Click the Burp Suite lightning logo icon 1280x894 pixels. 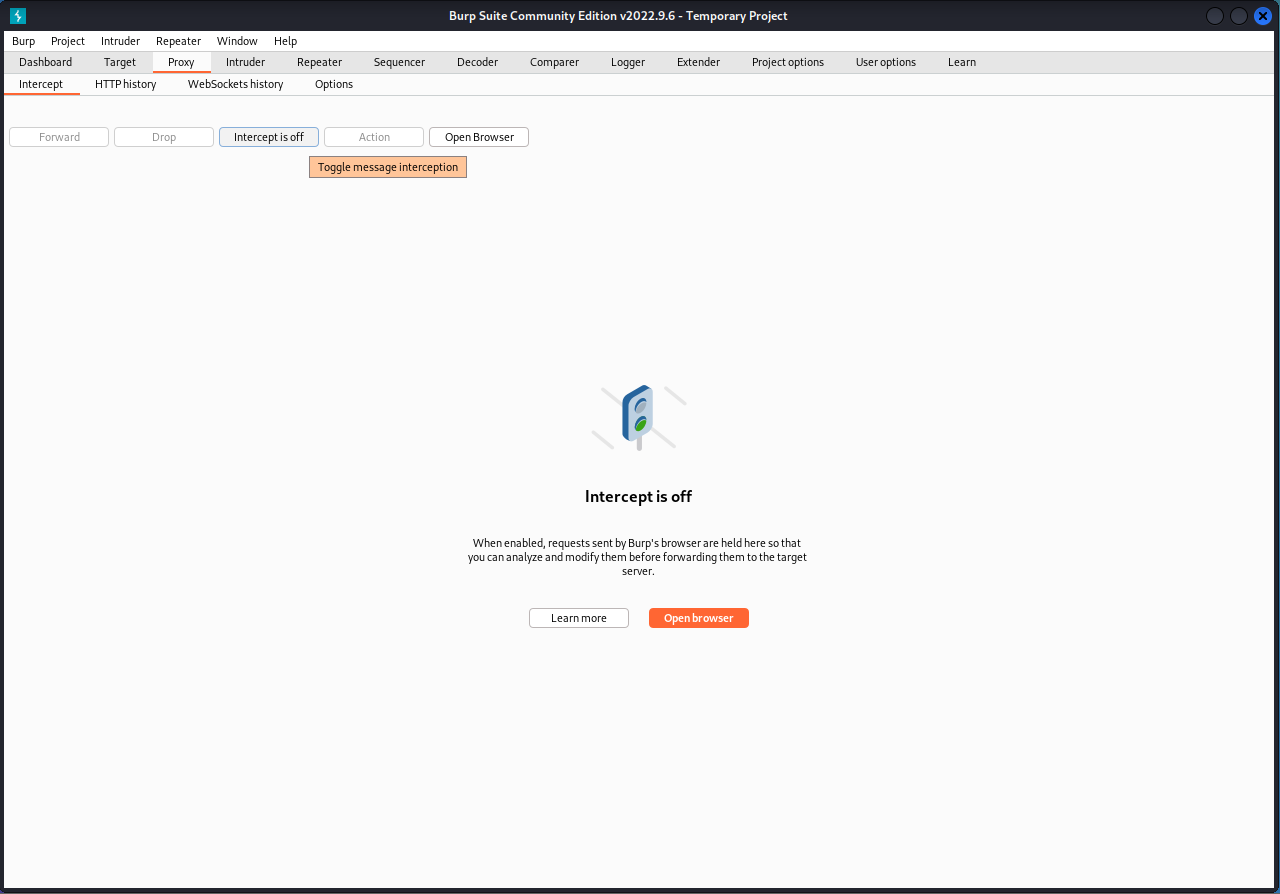click(17, 16)
